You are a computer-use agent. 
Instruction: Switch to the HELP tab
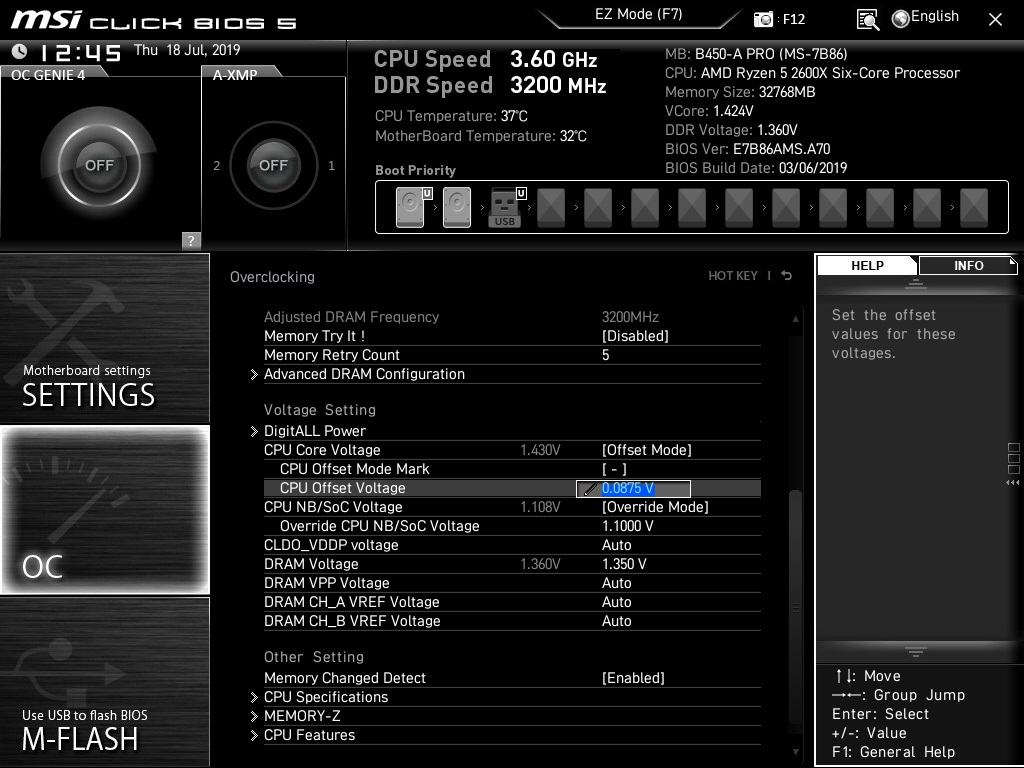tap(867, 265)
